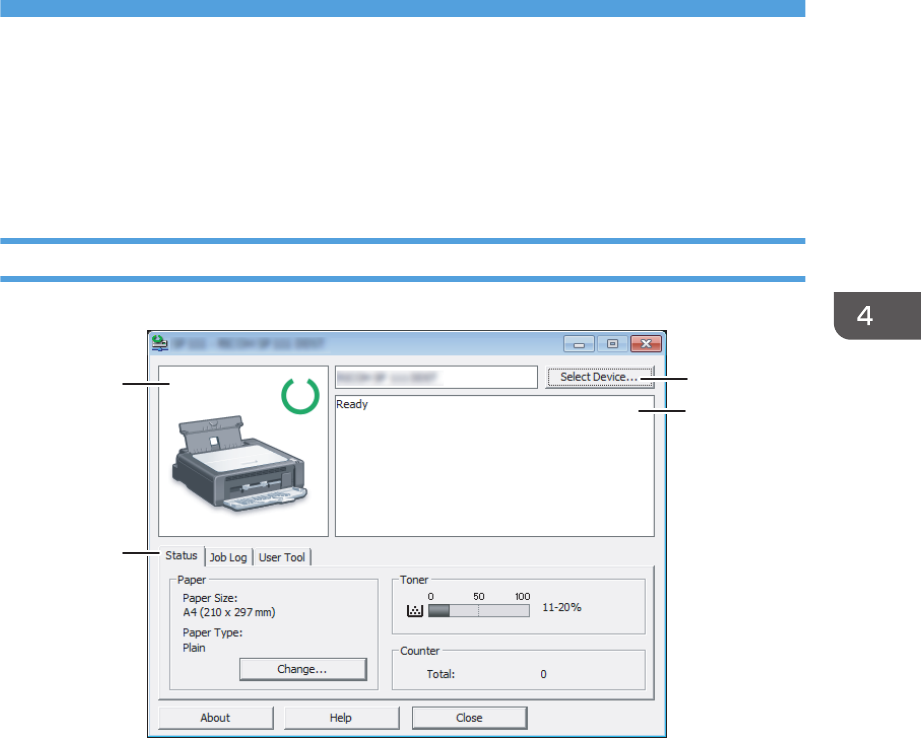Click the Select Device button
921x738 pixels.
point(600,377)
